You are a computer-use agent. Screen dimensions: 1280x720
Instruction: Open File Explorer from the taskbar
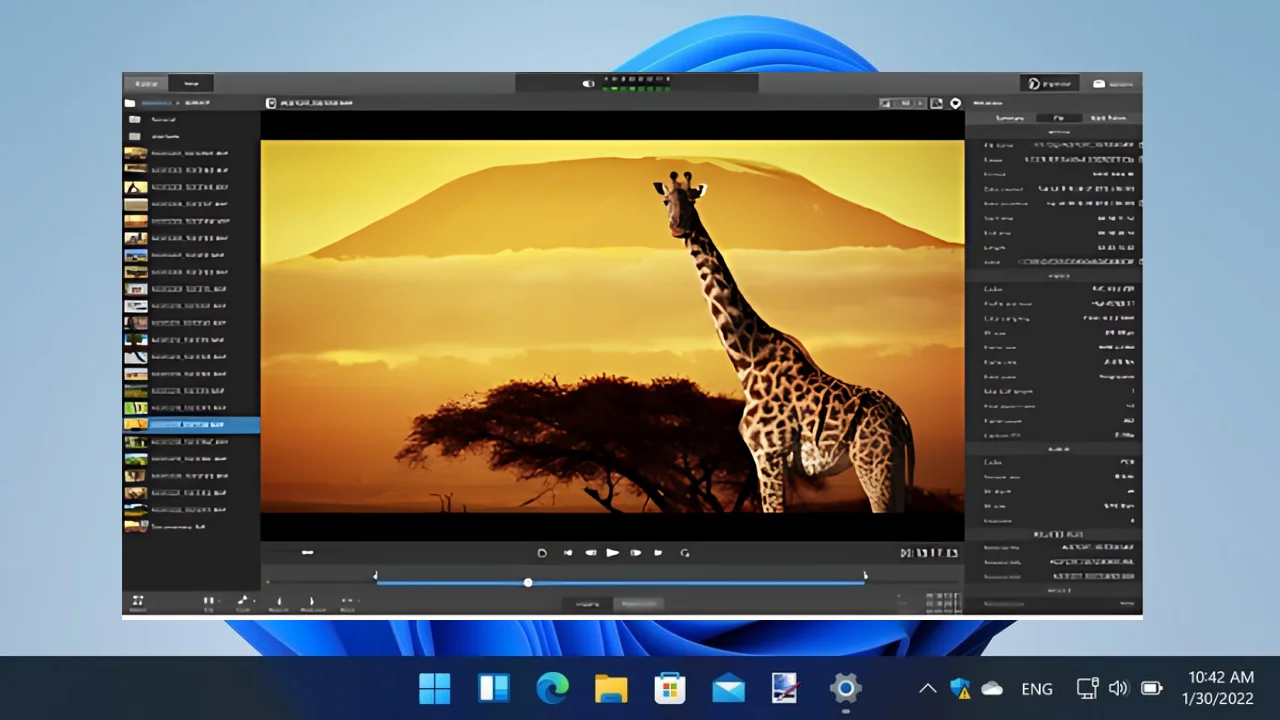(x=611, y=688)
